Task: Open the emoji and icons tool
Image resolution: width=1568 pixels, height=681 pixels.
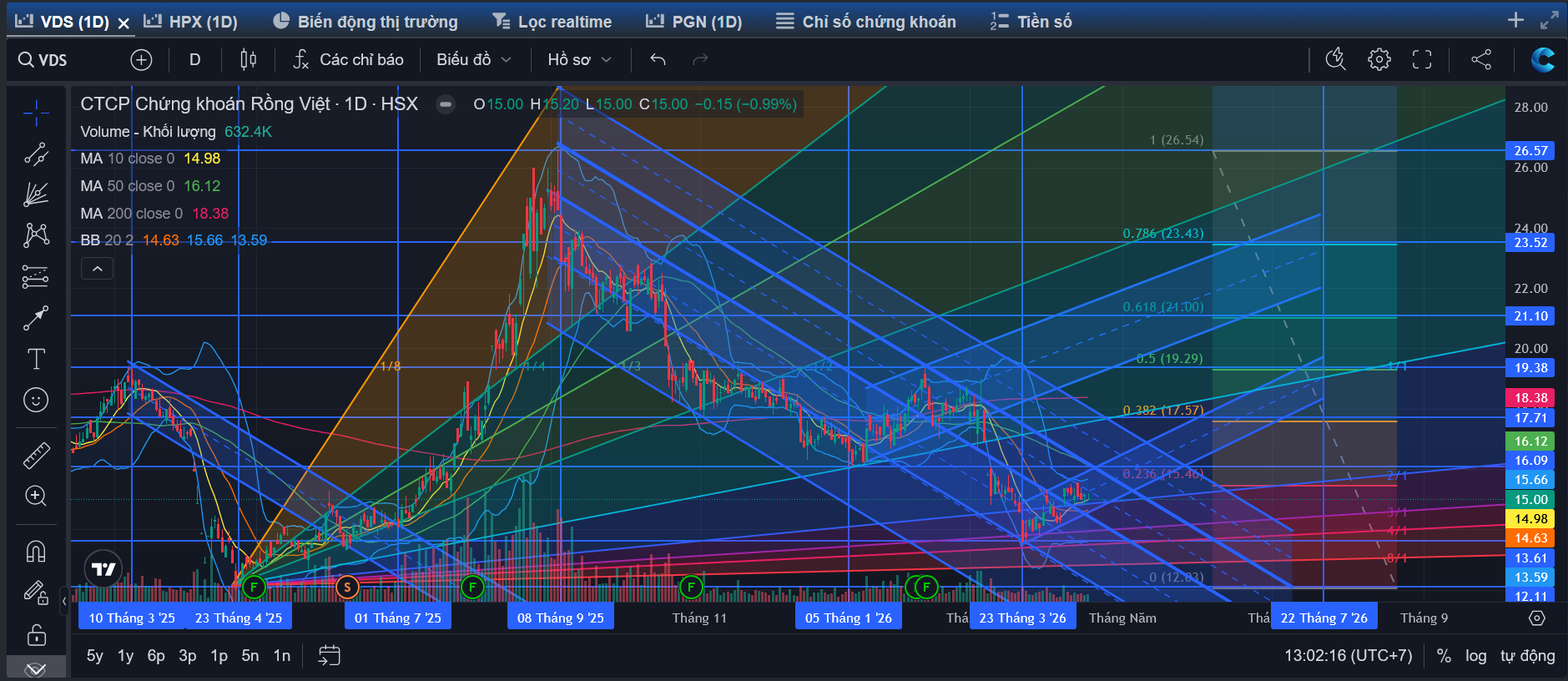Action: click(36, 400)
